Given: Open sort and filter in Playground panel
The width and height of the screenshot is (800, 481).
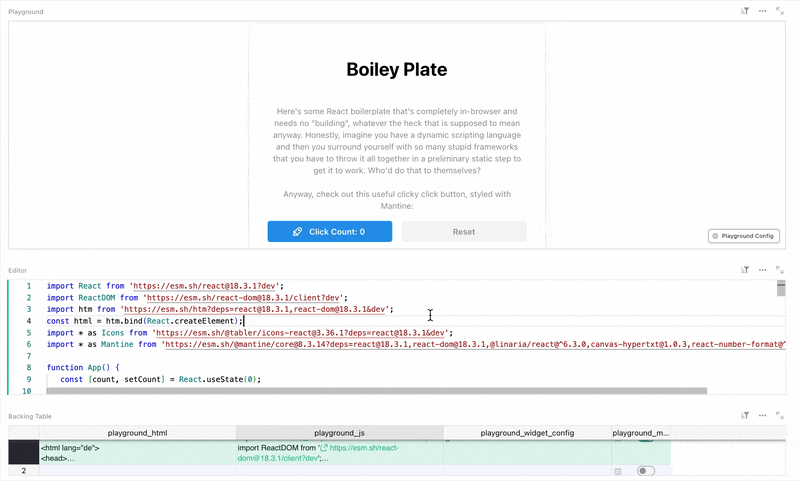Looking at the screenshot, I should [745, 11].
